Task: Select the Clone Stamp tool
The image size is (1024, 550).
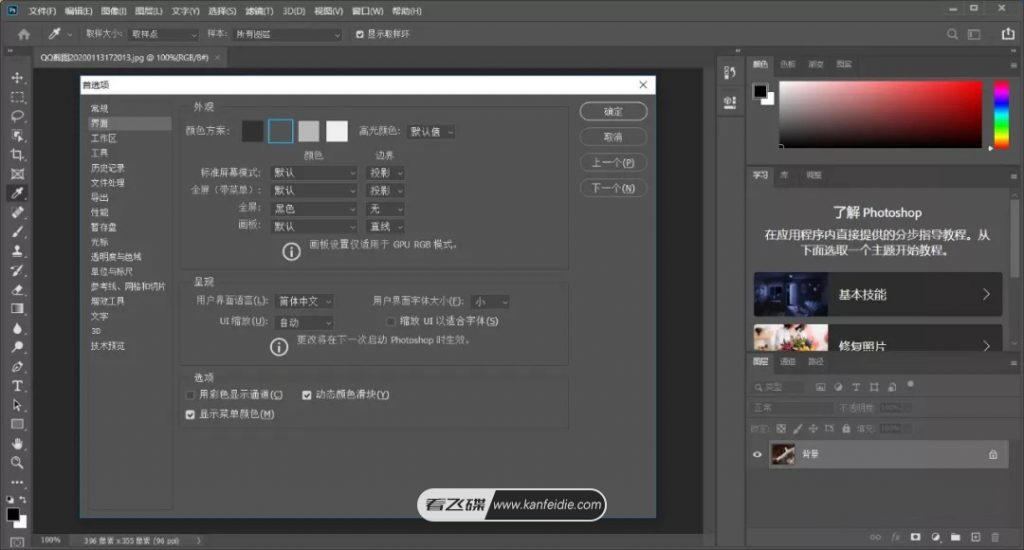Action: 18,251
